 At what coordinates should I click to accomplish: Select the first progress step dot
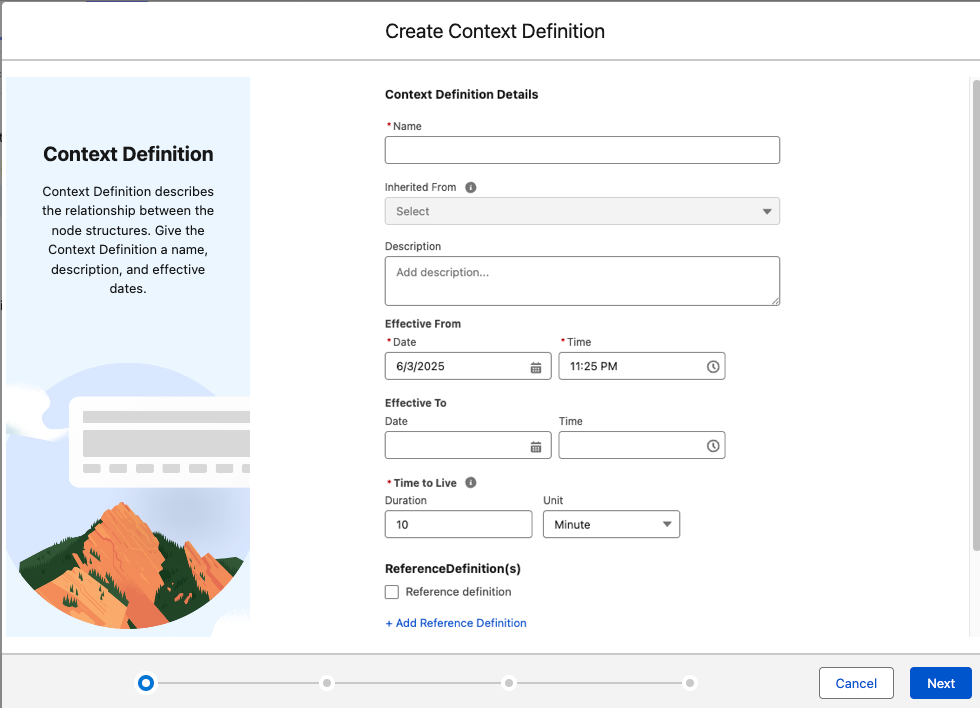[x=146, y=683]
